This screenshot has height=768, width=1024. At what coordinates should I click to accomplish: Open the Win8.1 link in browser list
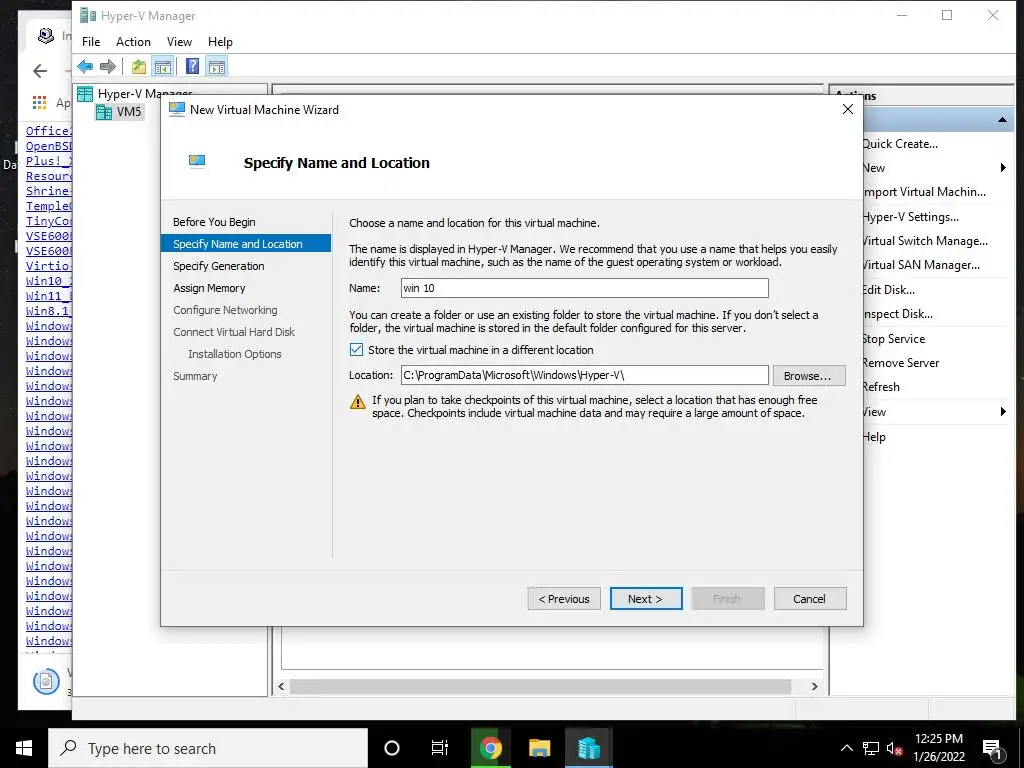(x=48, y=311)
